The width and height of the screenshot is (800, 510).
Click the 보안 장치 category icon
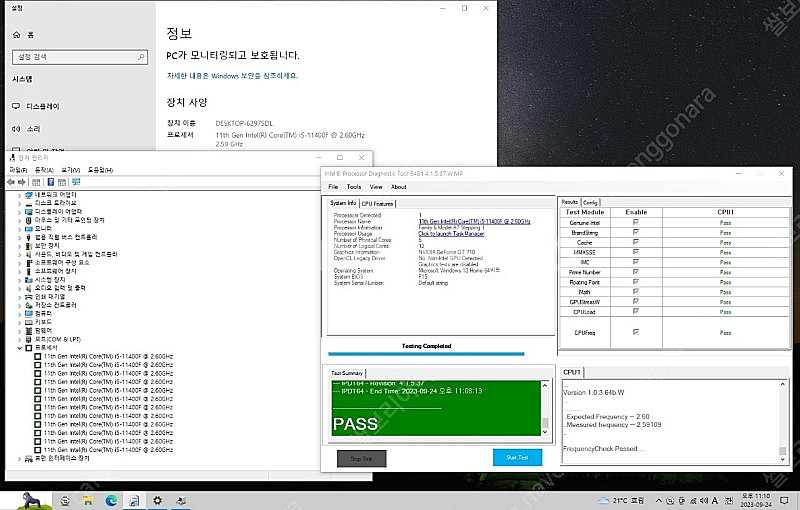click(29, 246)
